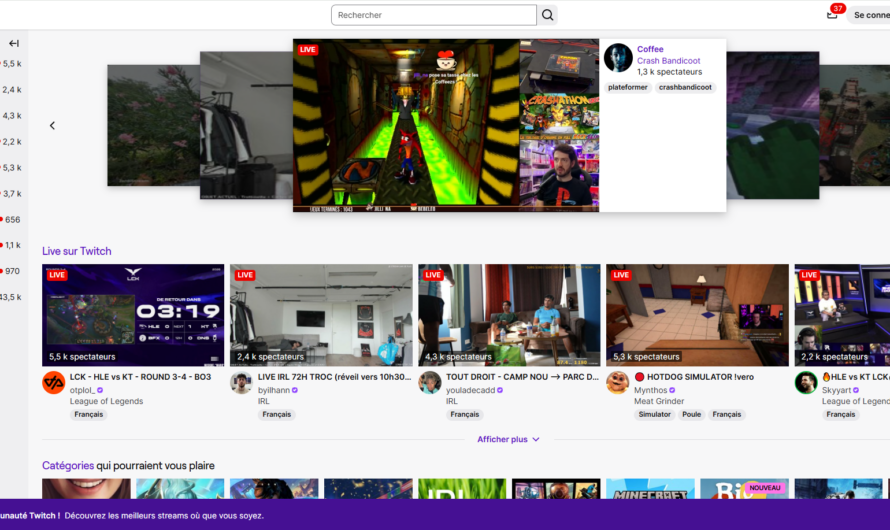
Task: Open sidebar channel showing 1,1 k viewers
Action: [x=11, y=245]
